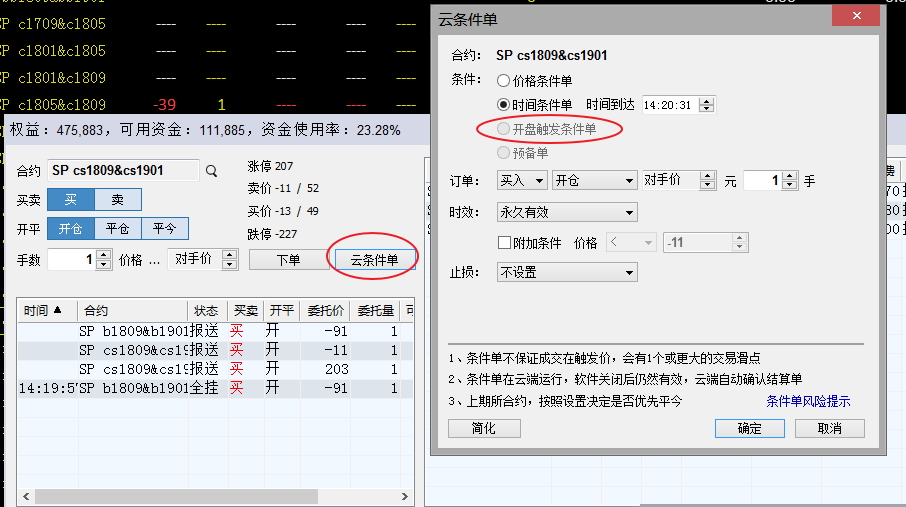Screen dimensions: 906x507
Task: Open the 条件单风险提示 link
Action: pos(808,402)
